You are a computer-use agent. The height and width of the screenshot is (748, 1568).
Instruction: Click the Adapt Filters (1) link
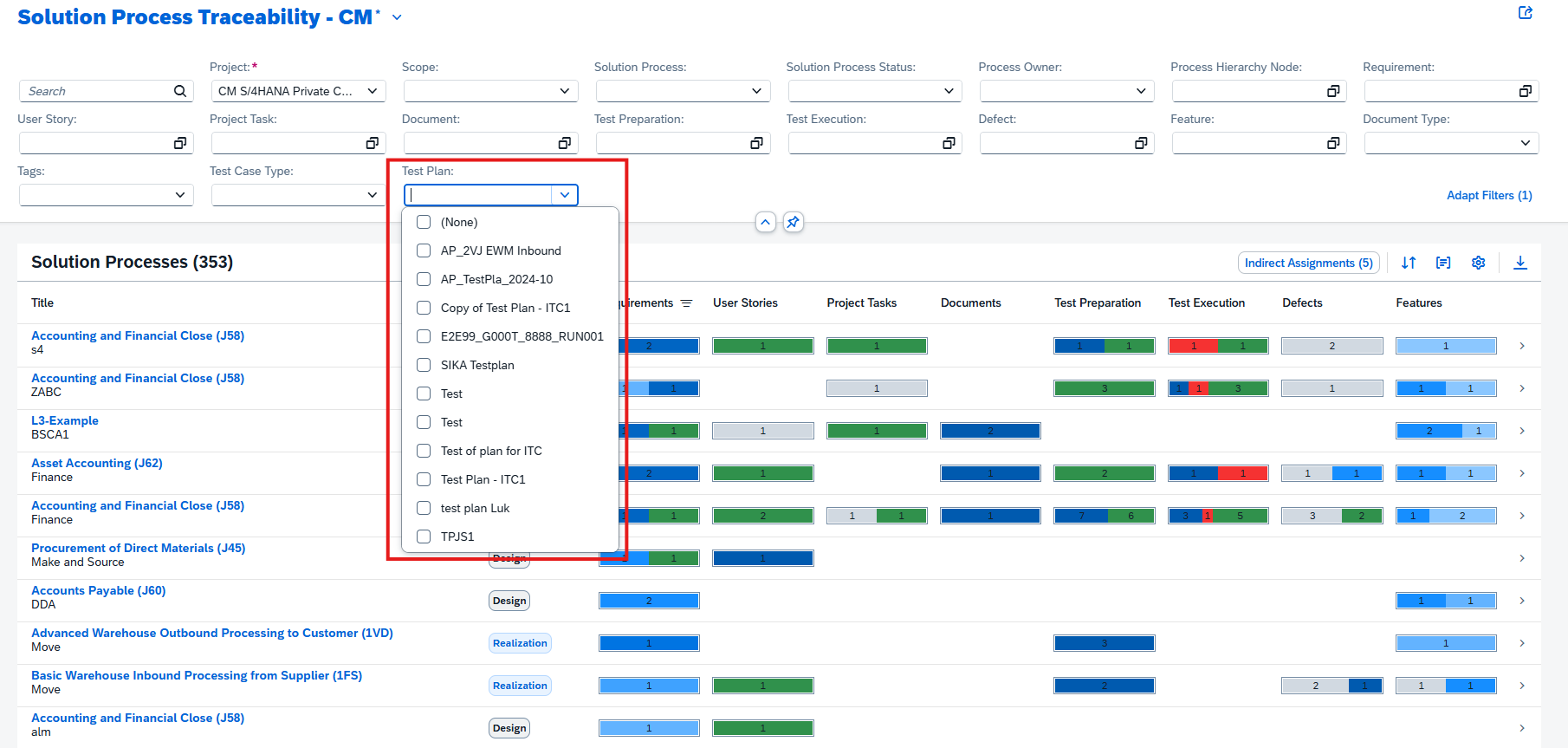(1488, 195)
